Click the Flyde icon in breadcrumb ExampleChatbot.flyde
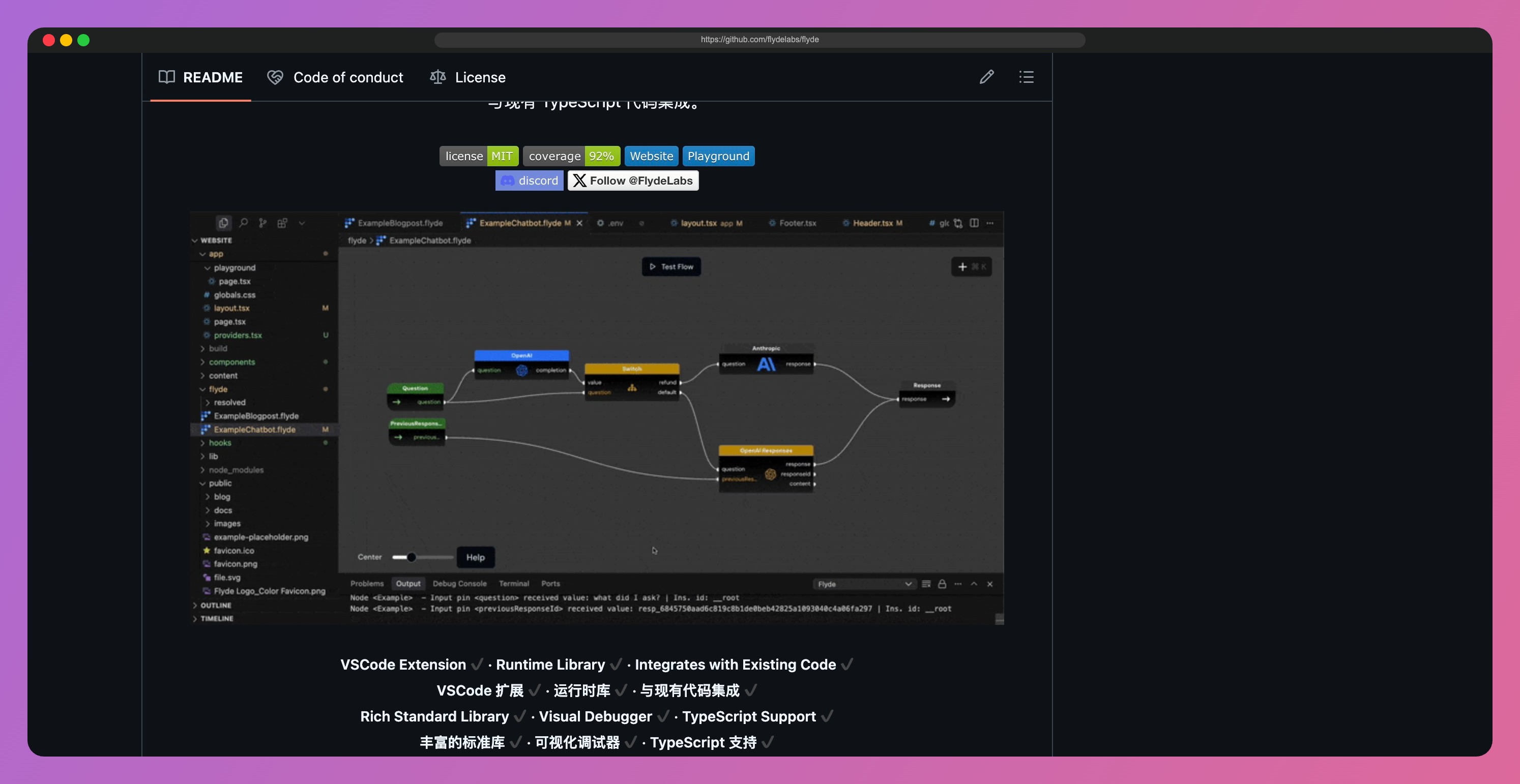This screenshot has height=784, width=1520. tap(381, 240)
